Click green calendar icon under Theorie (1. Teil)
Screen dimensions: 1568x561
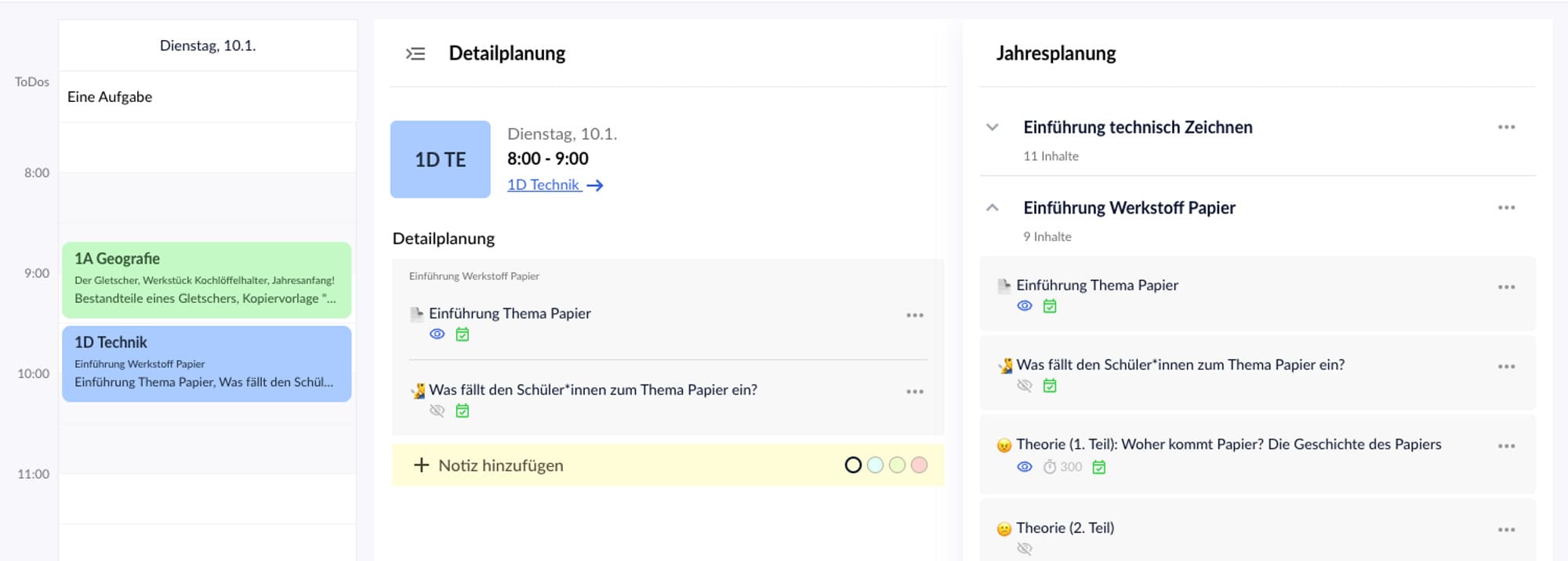[1099, 467]
